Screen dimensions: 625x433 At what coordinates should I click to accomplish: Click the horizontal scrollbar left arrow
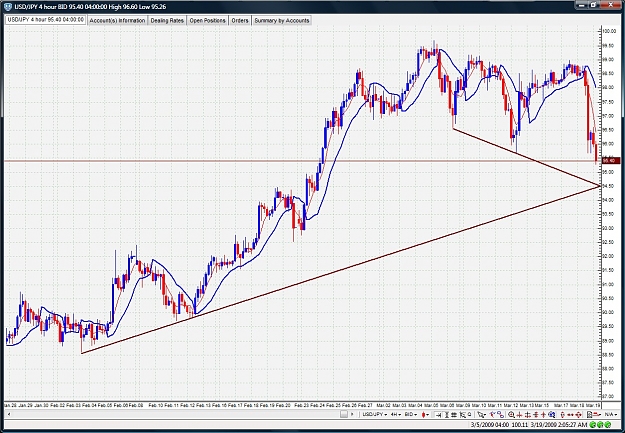coord(9,414)
